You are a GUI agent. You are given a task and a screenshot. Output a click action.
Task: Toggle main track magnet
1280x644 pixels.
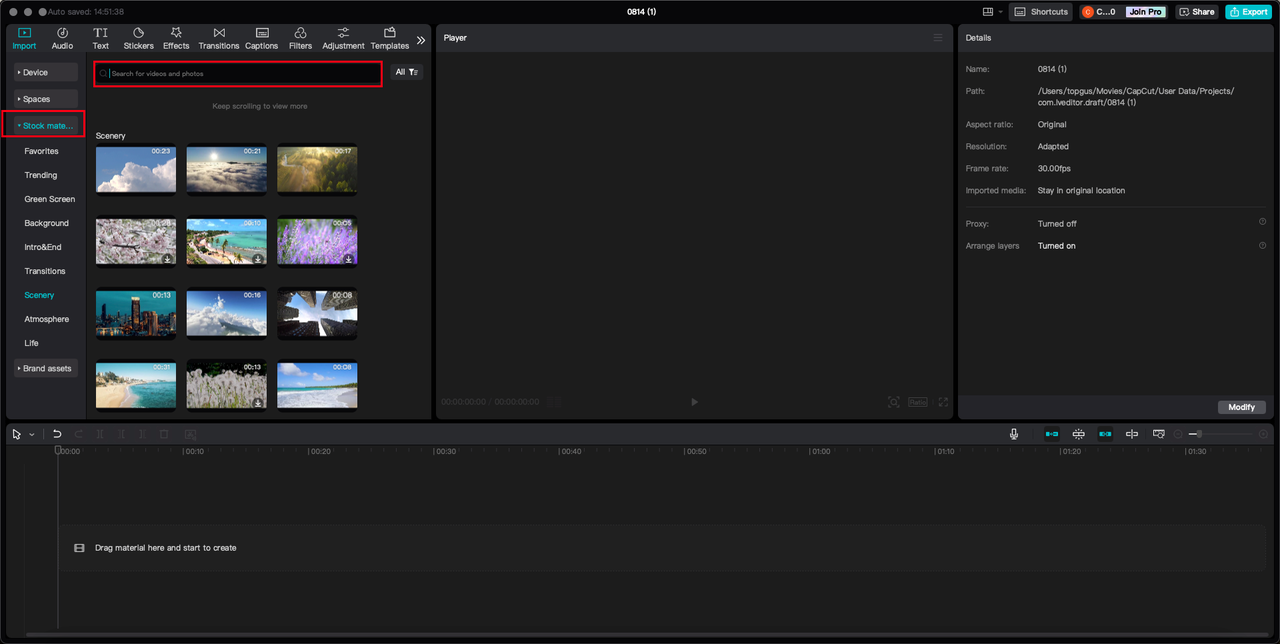[x=1052, y=434]
